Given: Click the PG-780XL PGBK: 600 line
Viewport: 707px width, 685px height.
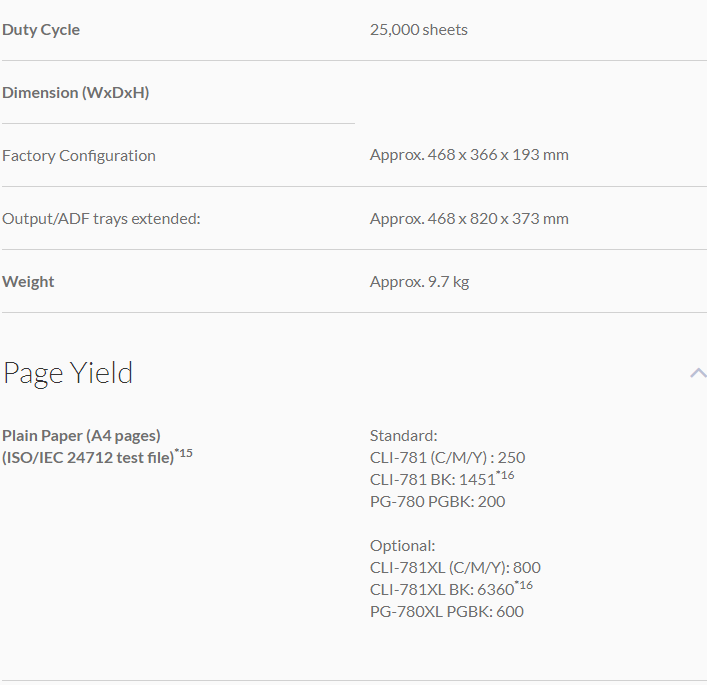Looking at the screenshot, I should tap(446, 612).
